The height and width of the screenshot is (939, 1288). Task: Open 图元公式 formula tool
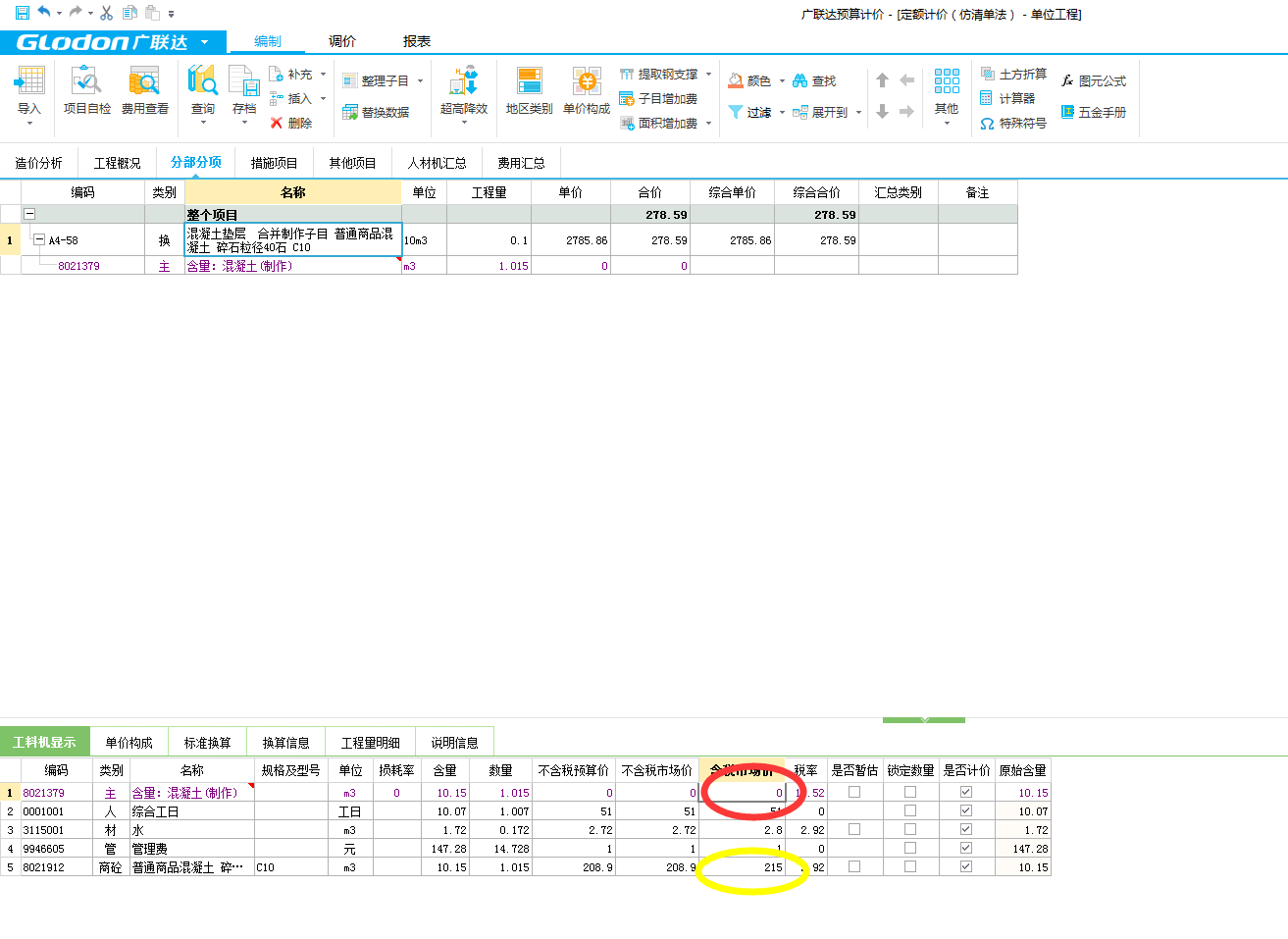[1093, 81]
